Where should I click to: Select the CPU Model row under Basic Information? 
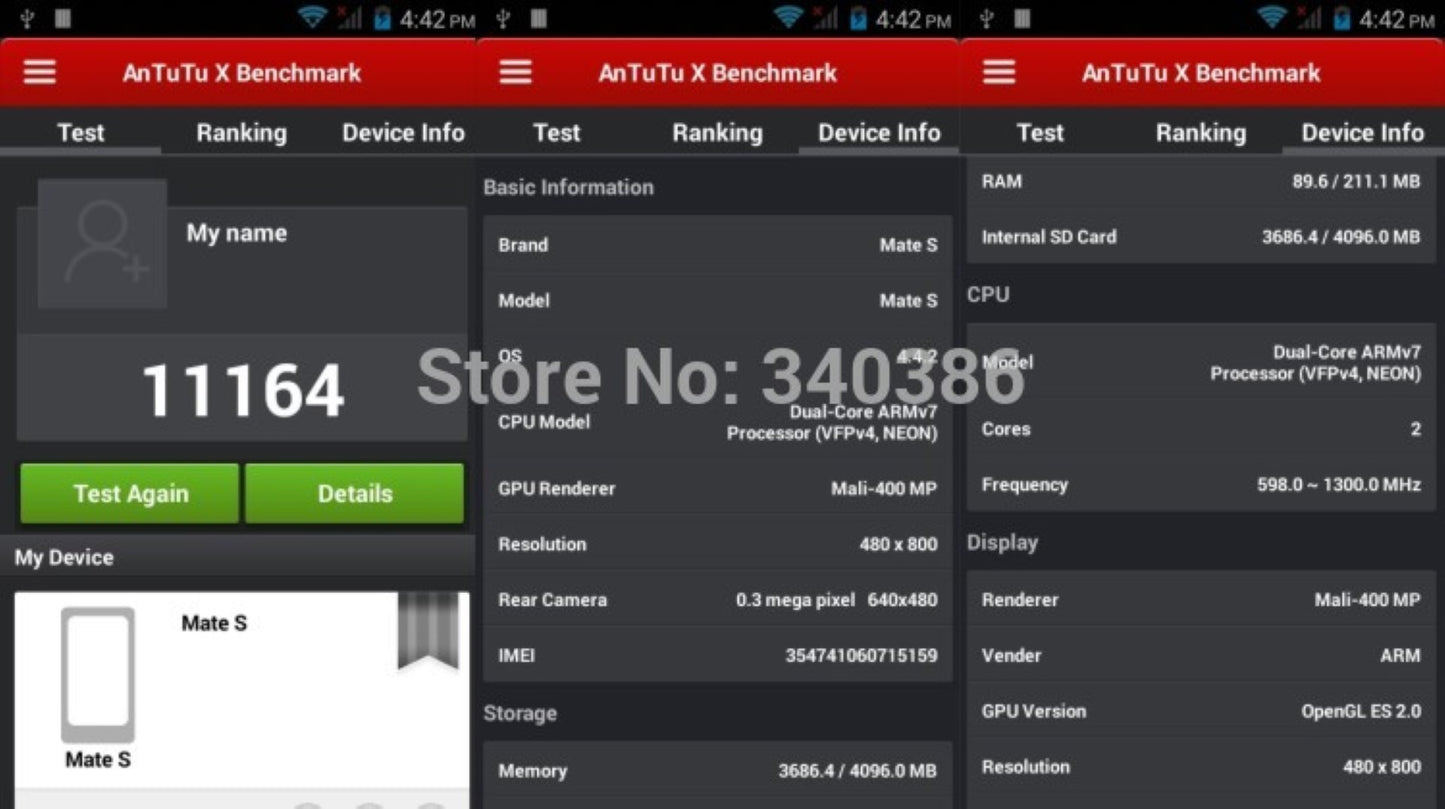click(718, 423)
